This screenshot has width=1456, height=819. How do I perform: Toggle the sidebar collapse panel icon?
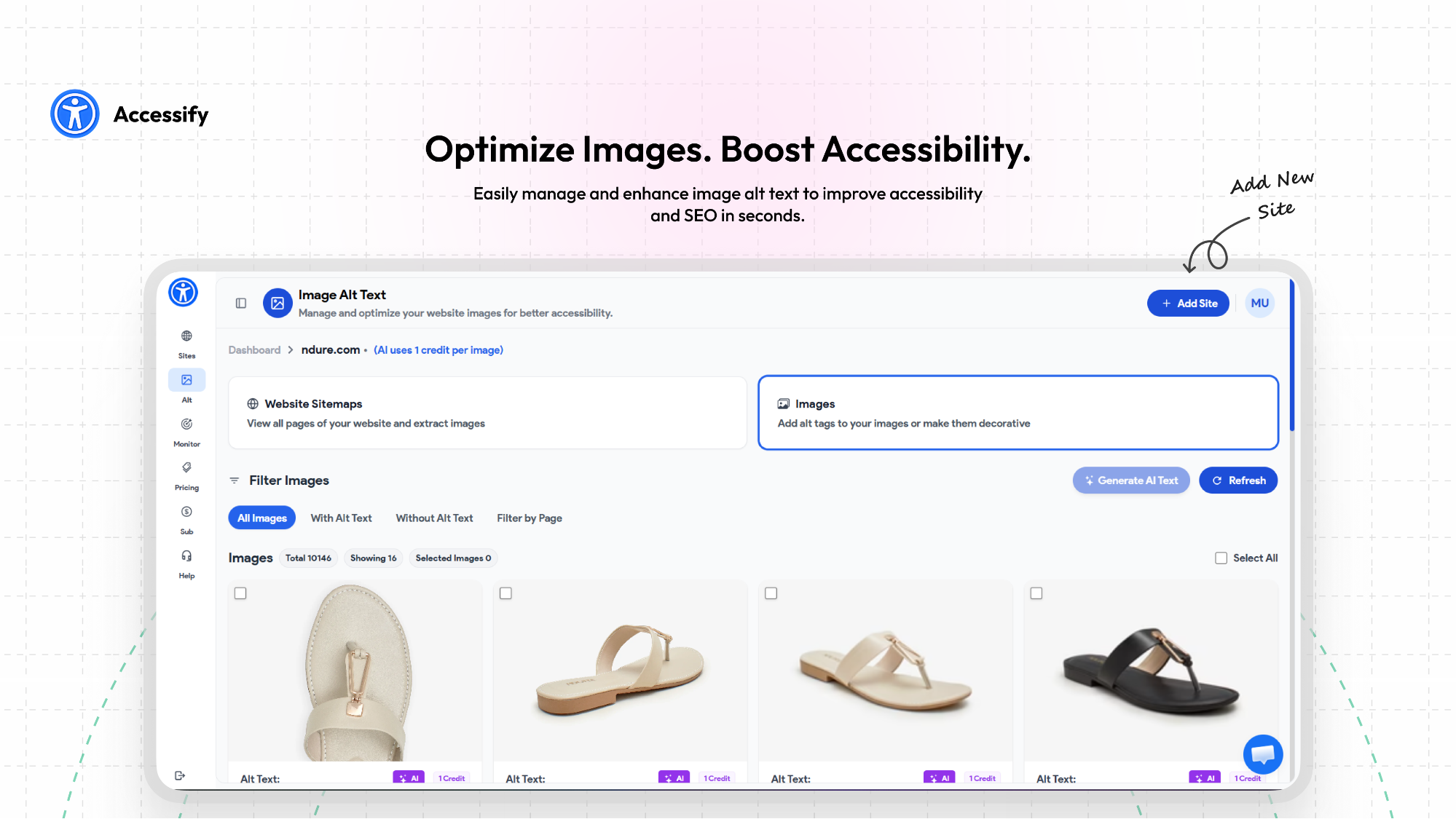tap(241, 304)
